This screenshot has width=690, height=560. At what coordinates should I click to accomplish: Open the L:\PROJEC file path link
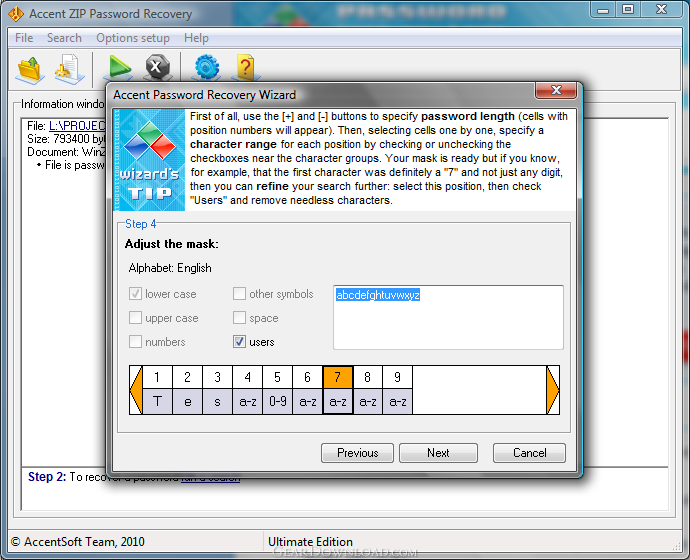point(77,126)
